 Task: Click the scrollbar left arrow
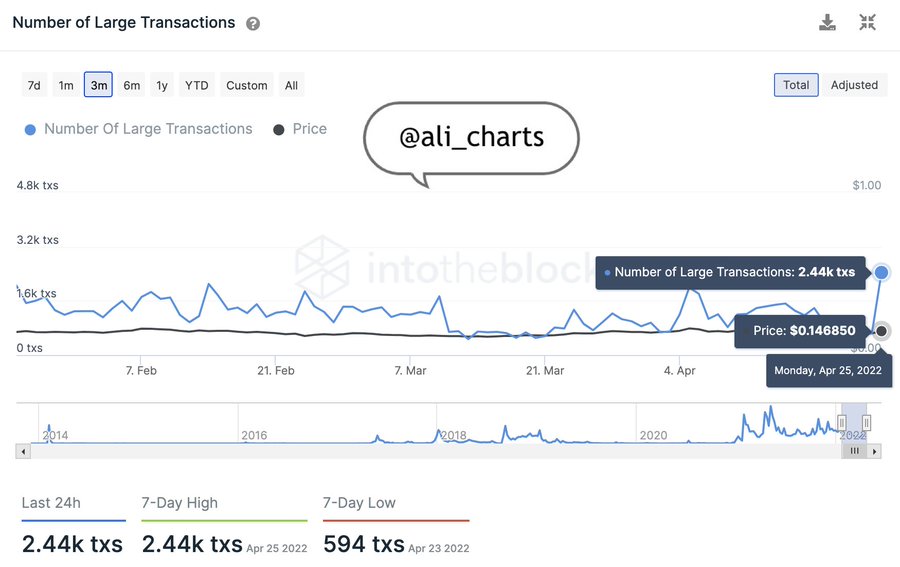coord(23,451)
